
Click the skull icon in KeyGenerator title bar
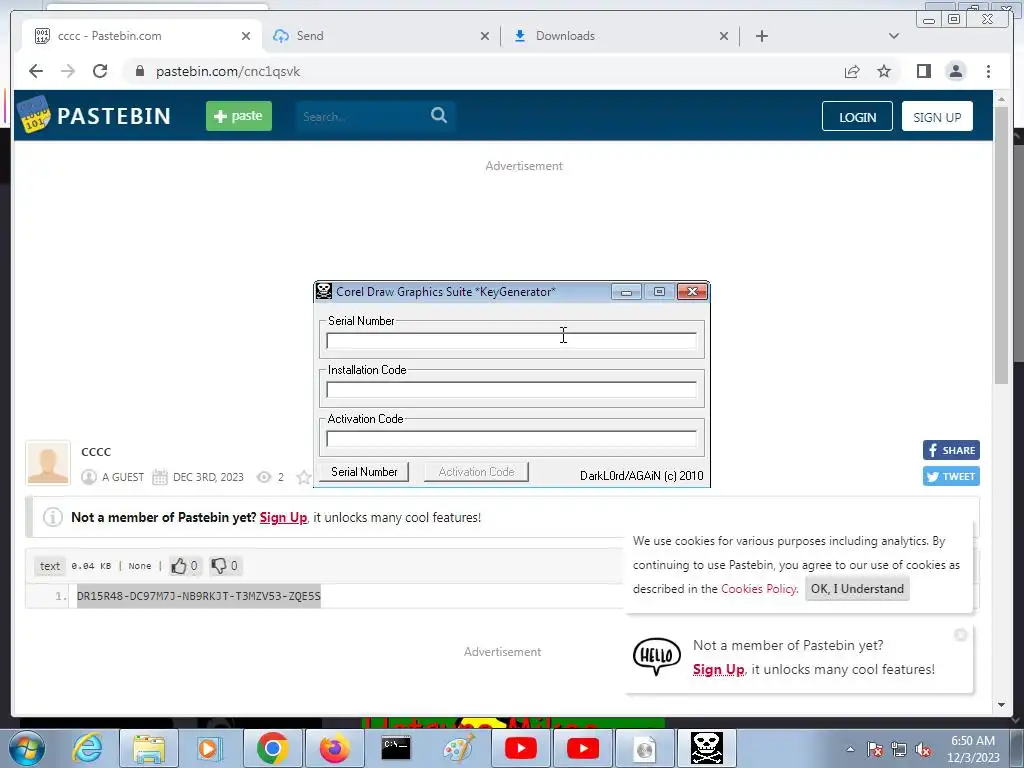pyautogui.click(x=324, y=291)
